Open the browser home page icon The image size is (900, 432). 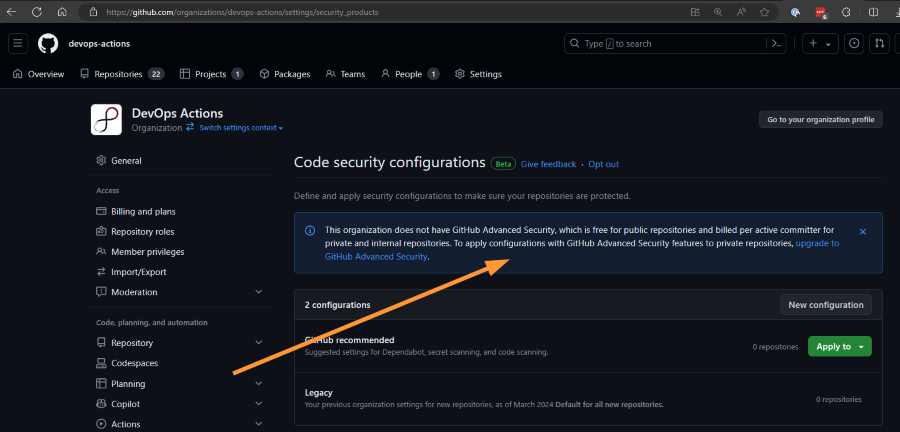click(62, 12)
